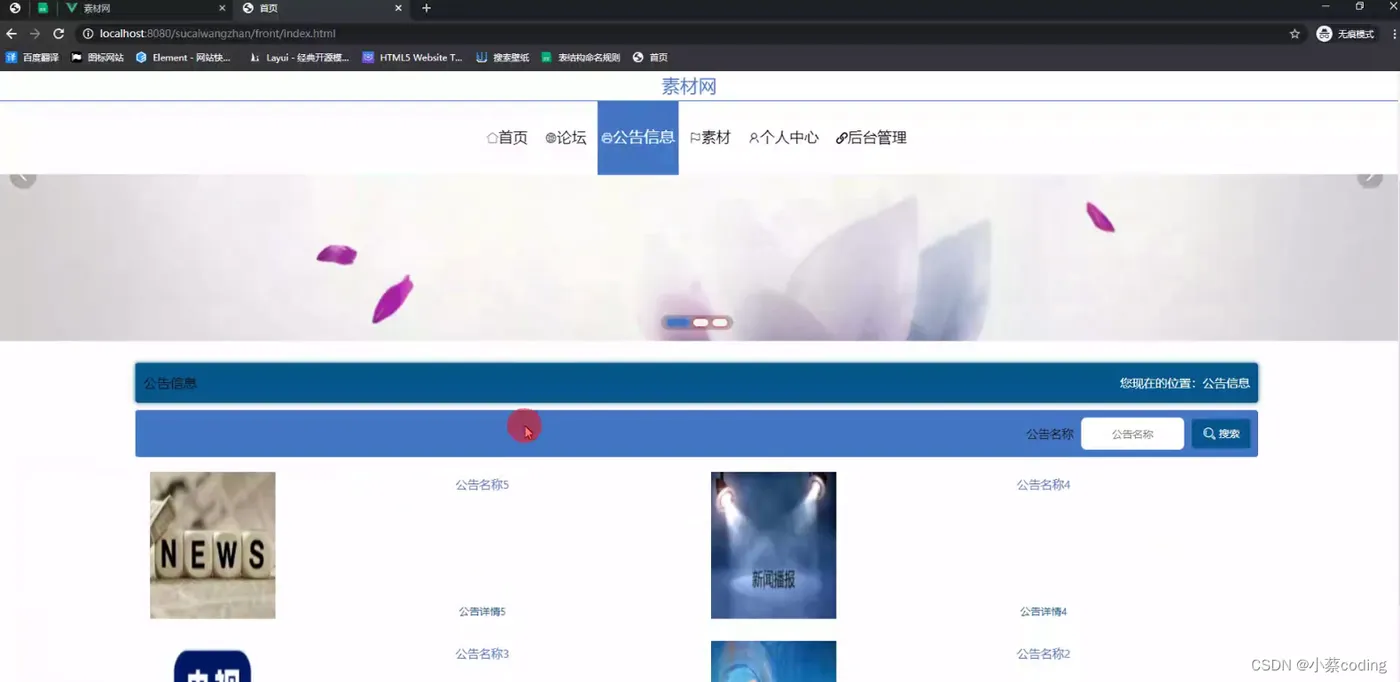Select the third carousel indicator dot

coord(720,322)
